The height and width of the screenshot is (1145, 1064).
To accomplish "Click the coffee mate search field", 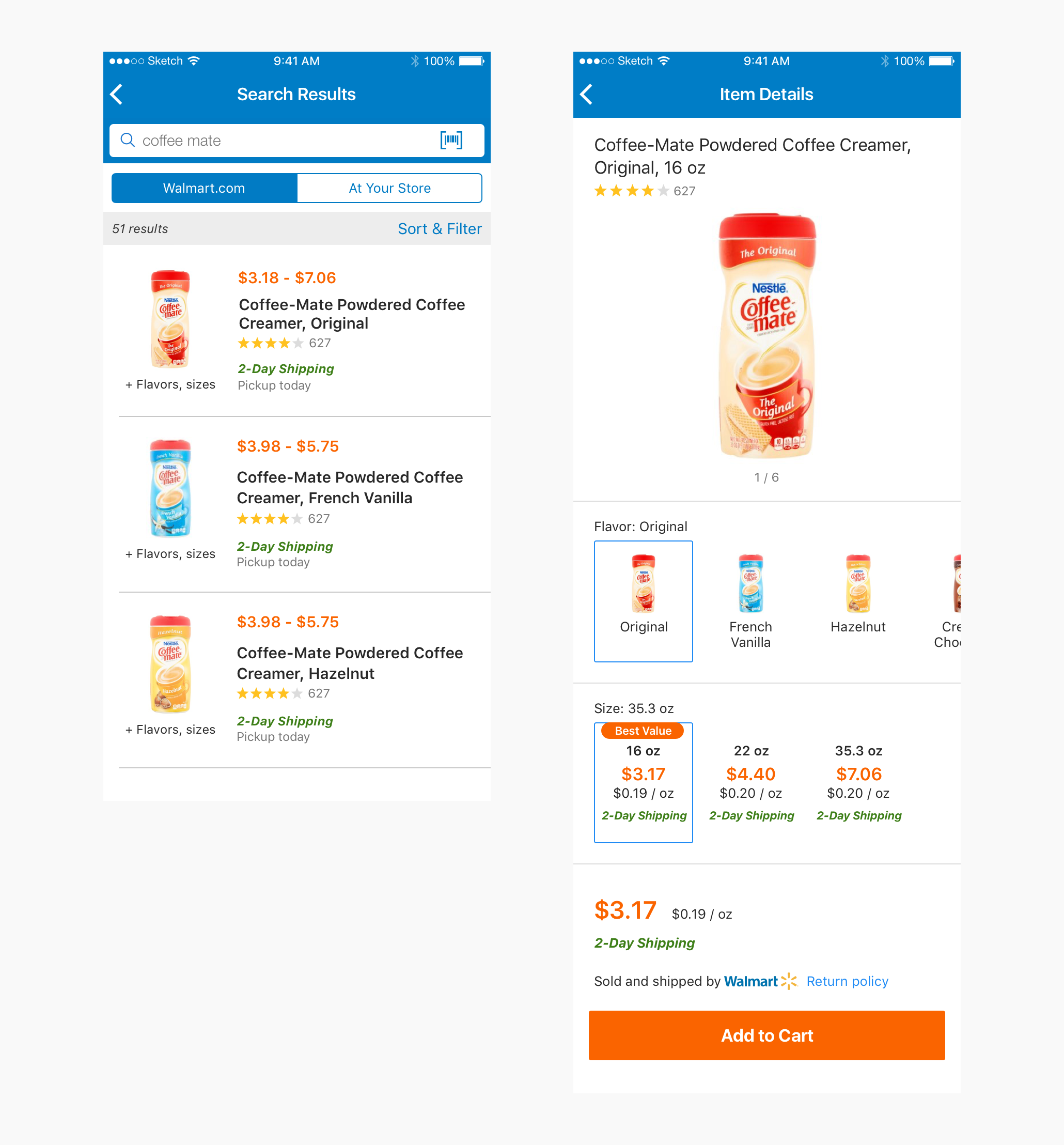I will 282,141.
